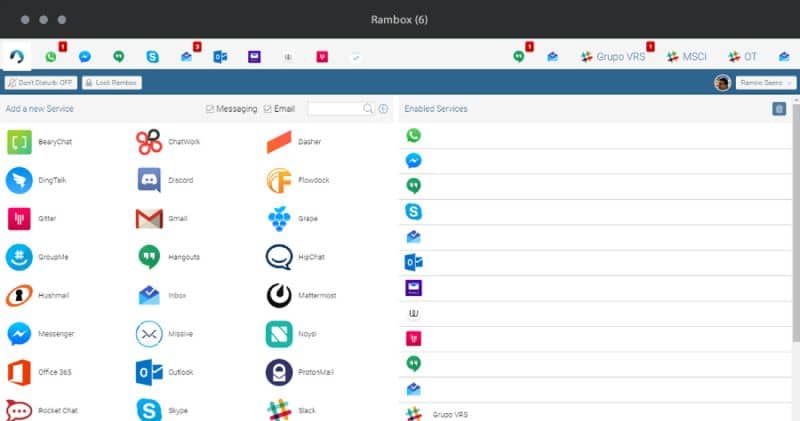Add the Grape service
800x421 pixels.
tap(292, 218)
